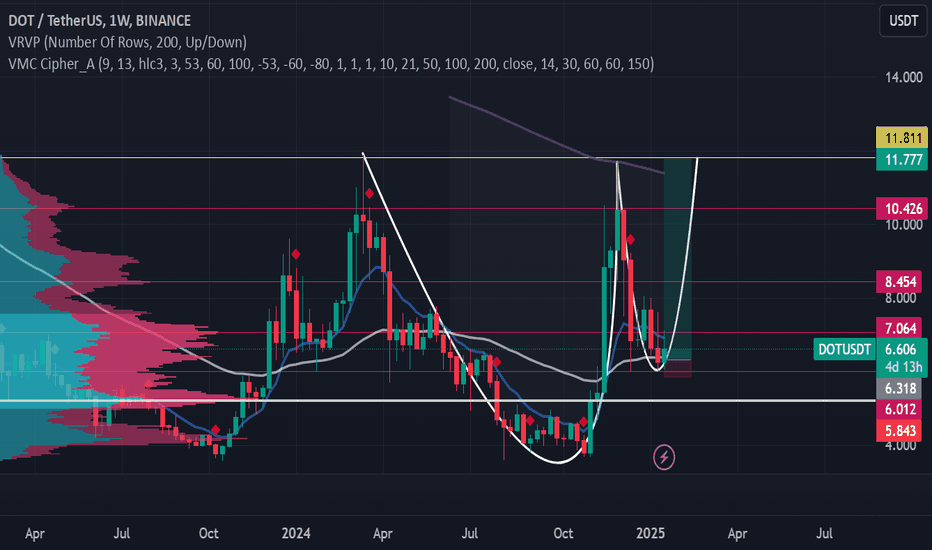The width and height of the screenshot is (932, 550).
Task: Click the 11.811 yellow price label
Action: pyautogui.click(x=902, y=138)
